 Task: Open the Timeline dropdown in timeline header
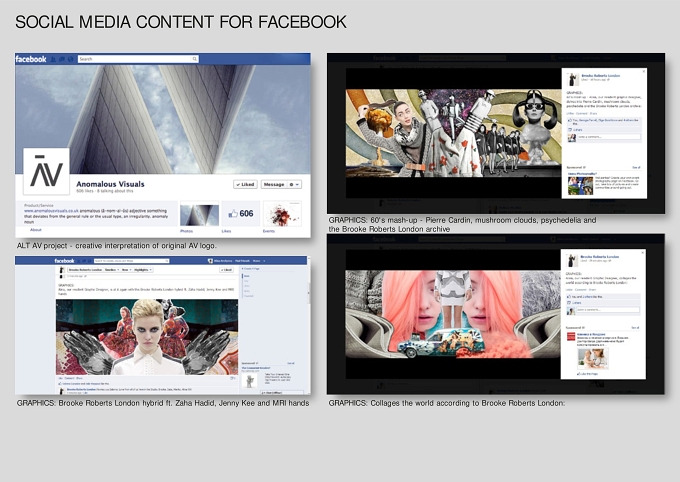tap(111, 270)
